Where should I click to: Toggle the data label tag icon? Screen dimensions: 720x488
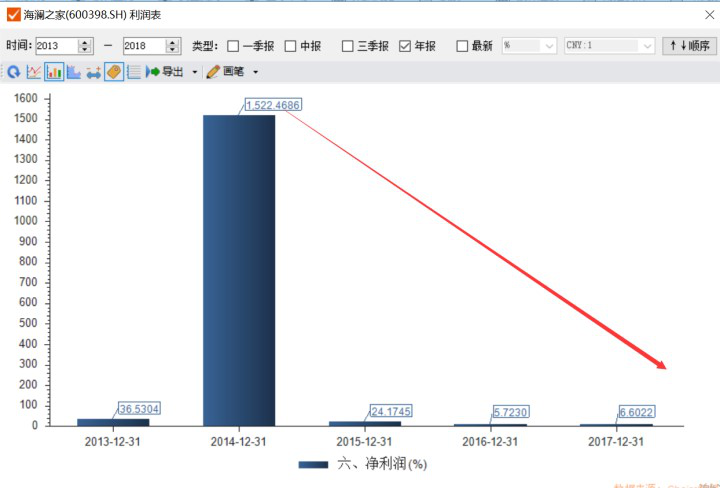coord(114,72)
